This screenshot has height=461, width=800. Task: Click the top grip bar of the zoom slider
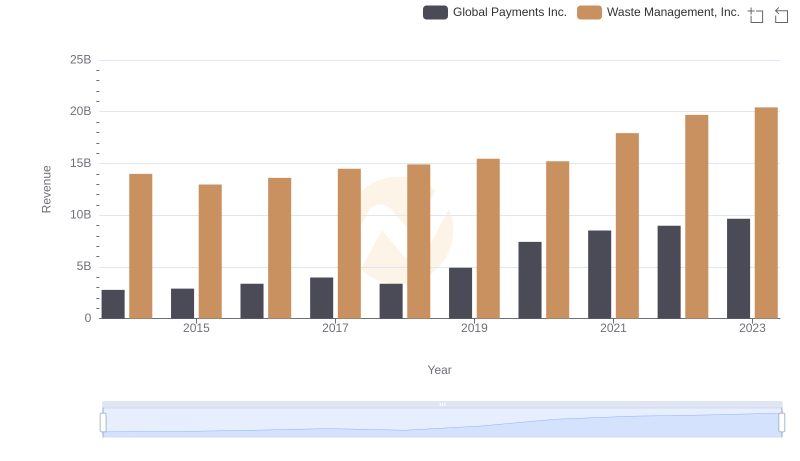coord(442,404)
